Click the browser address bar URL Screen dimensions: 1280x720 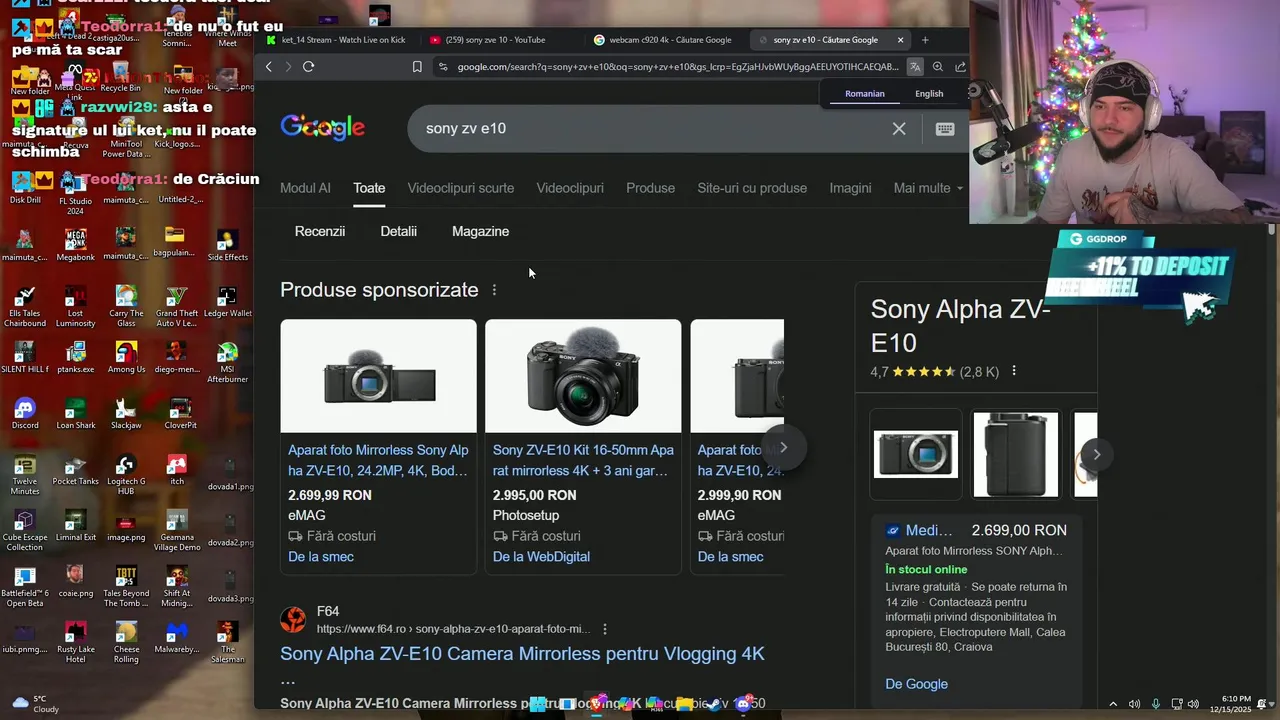677,67
